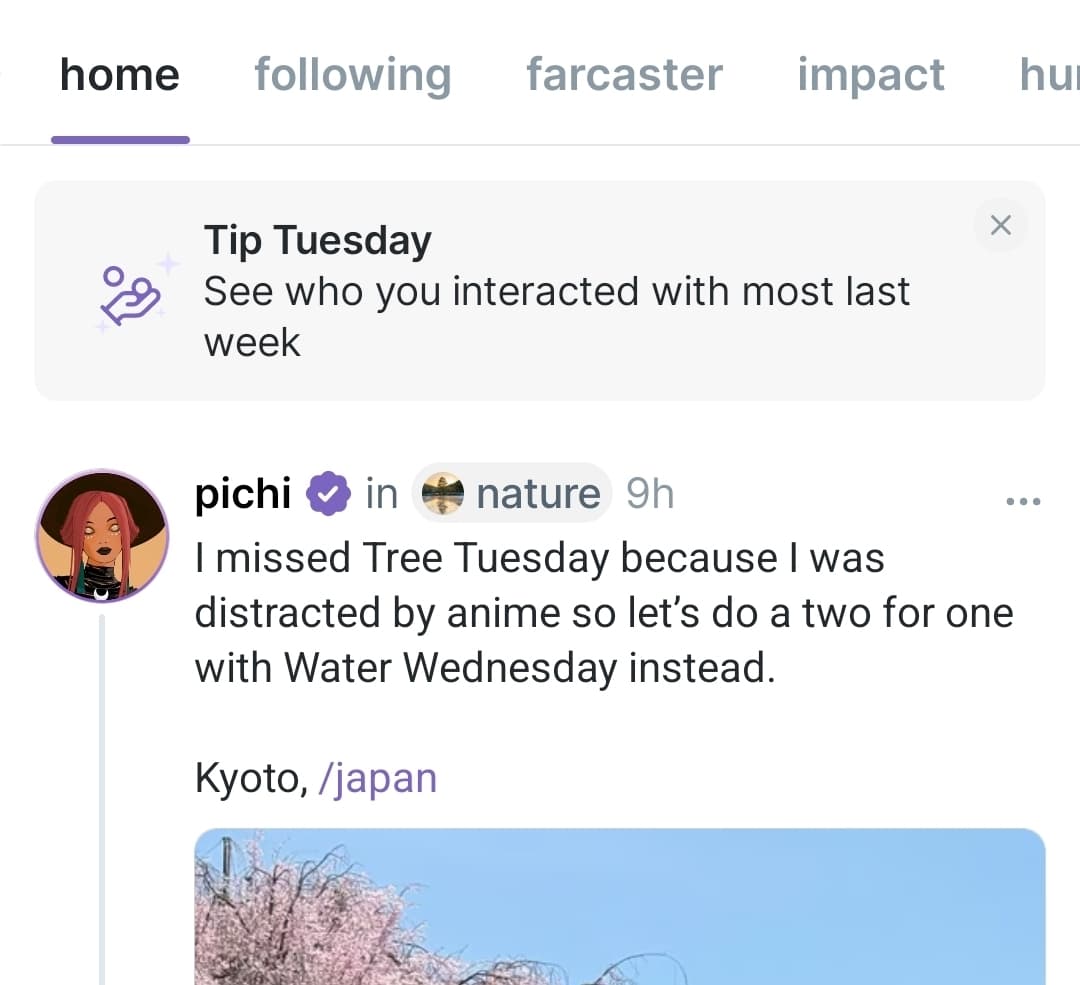Select the home tab

118,74
